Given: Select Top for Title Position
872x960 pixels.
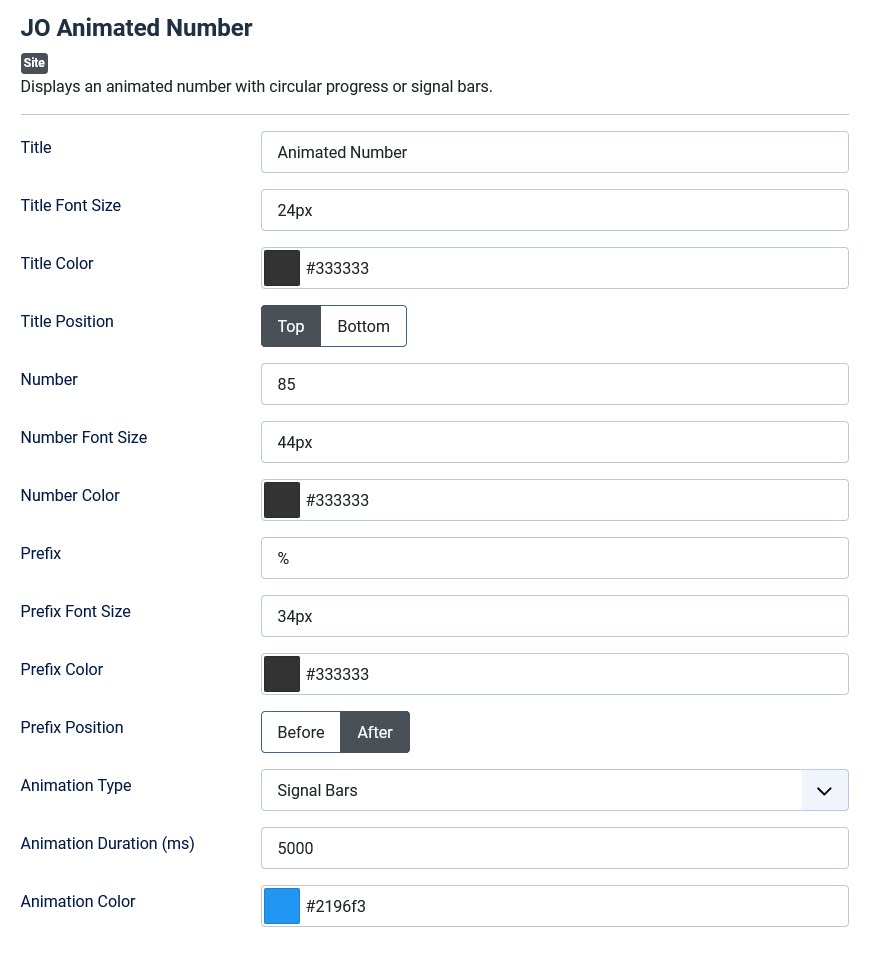Looking at the screenshot, I should coord(291,326).
